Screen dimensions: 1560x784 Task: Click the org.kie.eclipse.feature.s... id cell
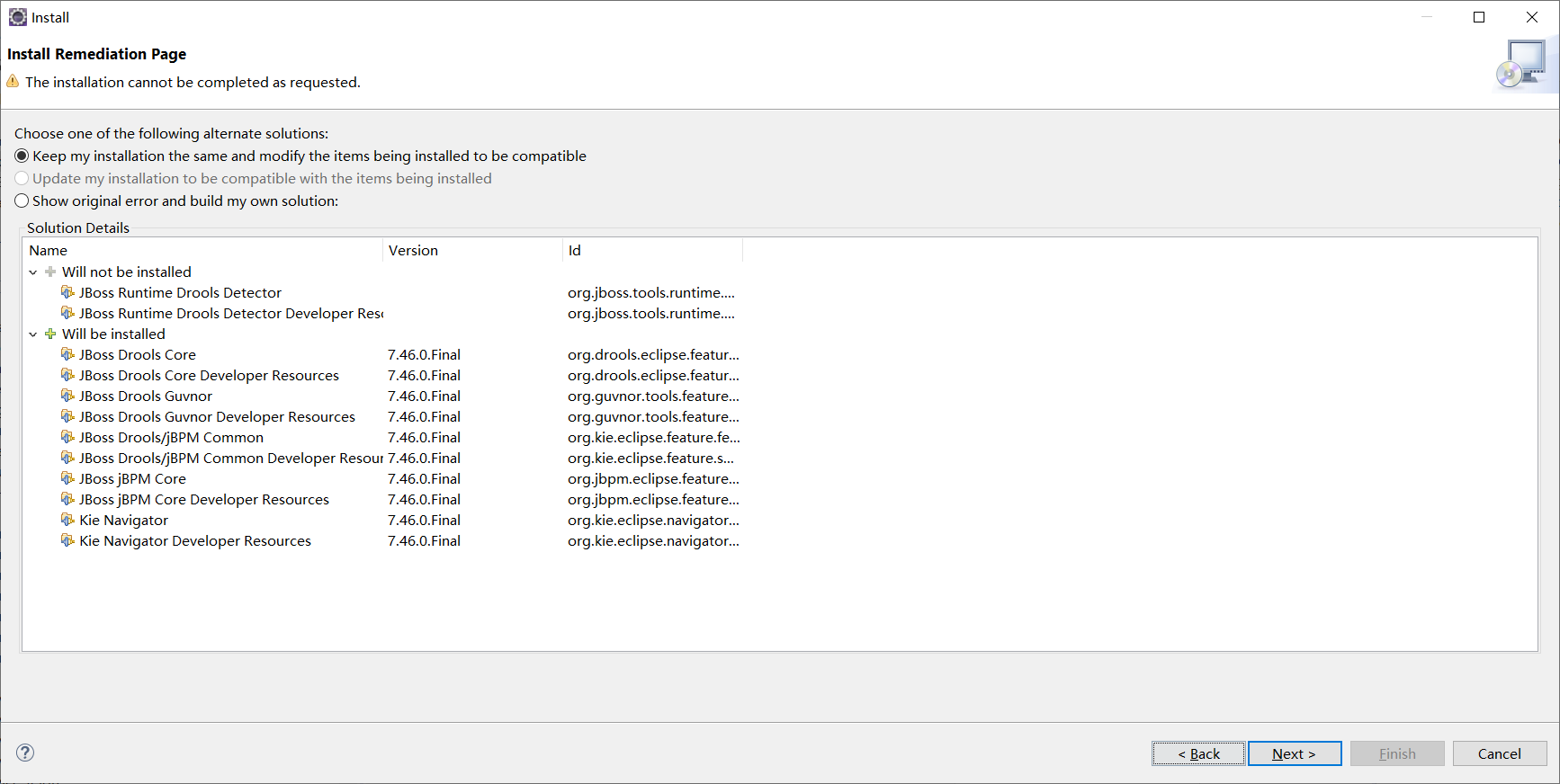point(650,458)
